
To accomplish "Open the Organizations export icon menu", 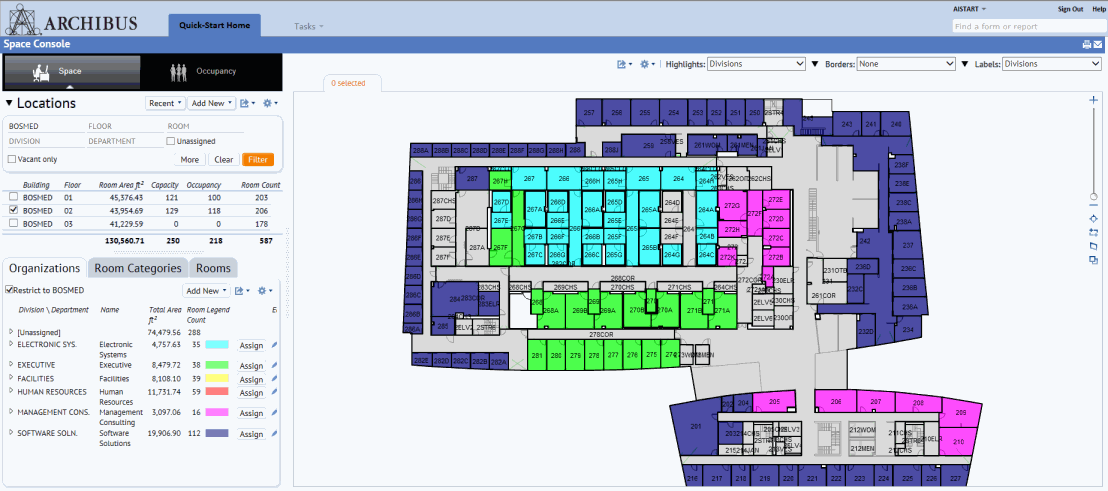I will 242,291.
